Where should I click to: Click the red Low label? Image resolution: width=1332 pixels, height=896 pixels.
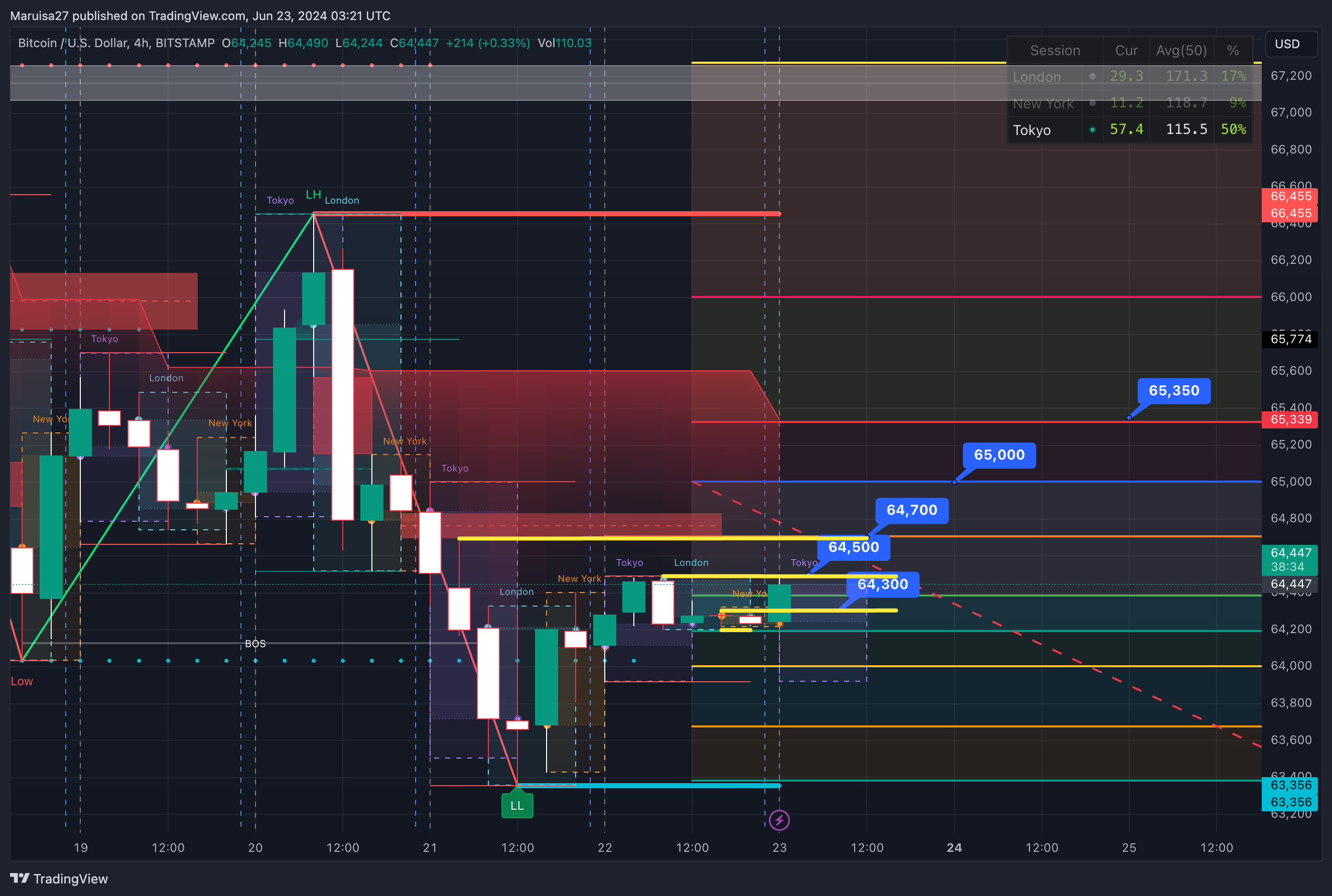tap(22, 681)
